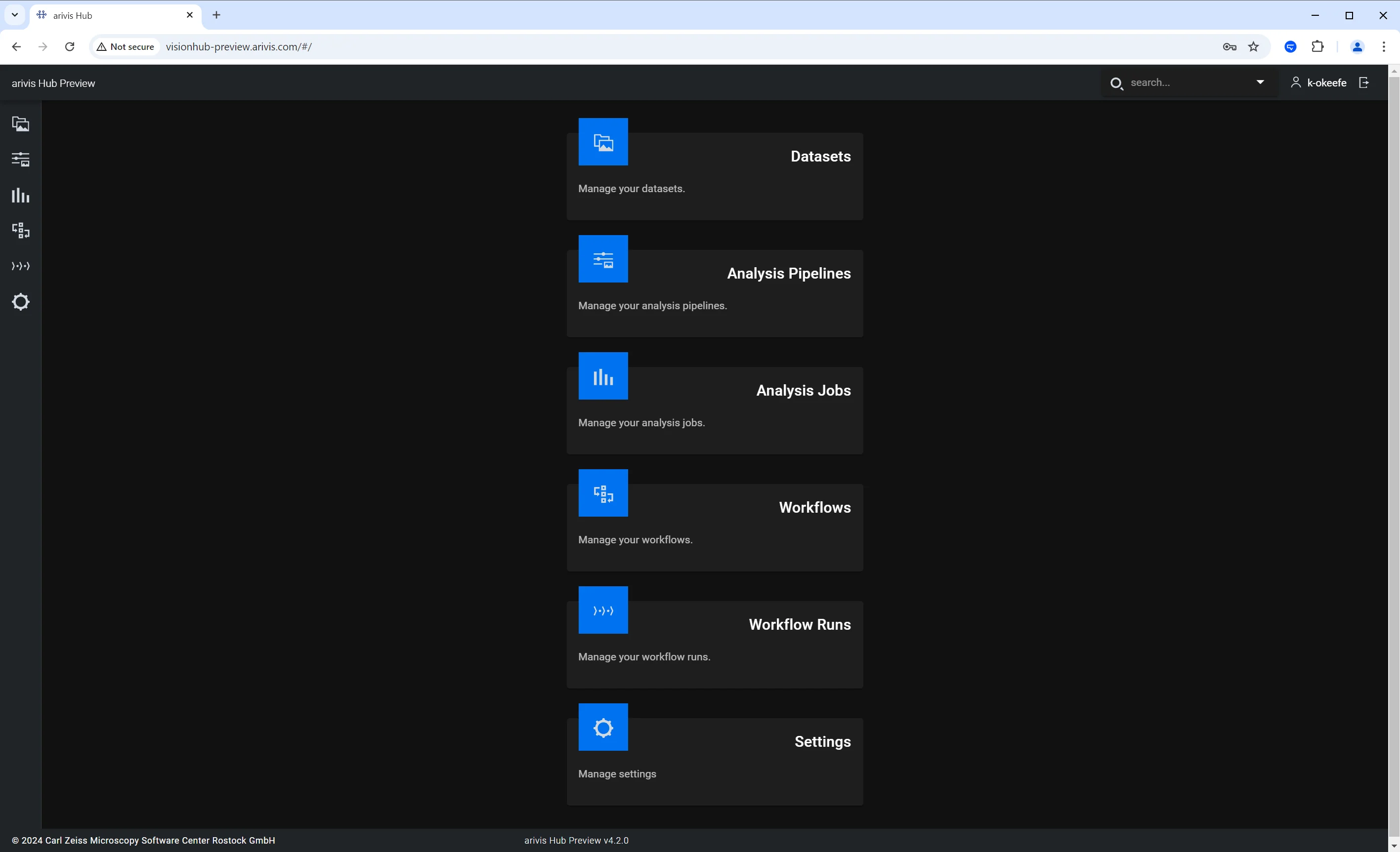Expand the search dropdown arrow
Viewport: 1400px width, 852px height.
pos(1260,82)
